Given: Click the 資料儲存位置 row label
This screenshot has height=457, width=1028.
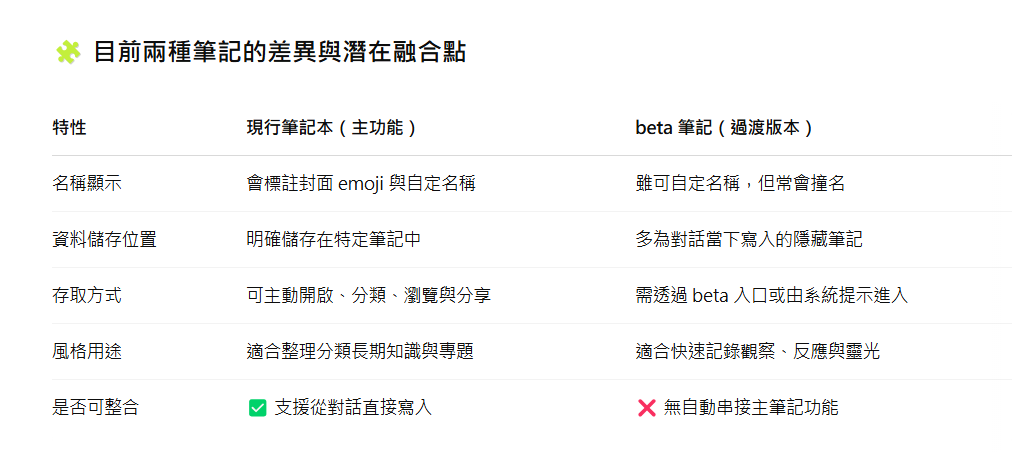Looking at the screenshot, I should point(104,239).
